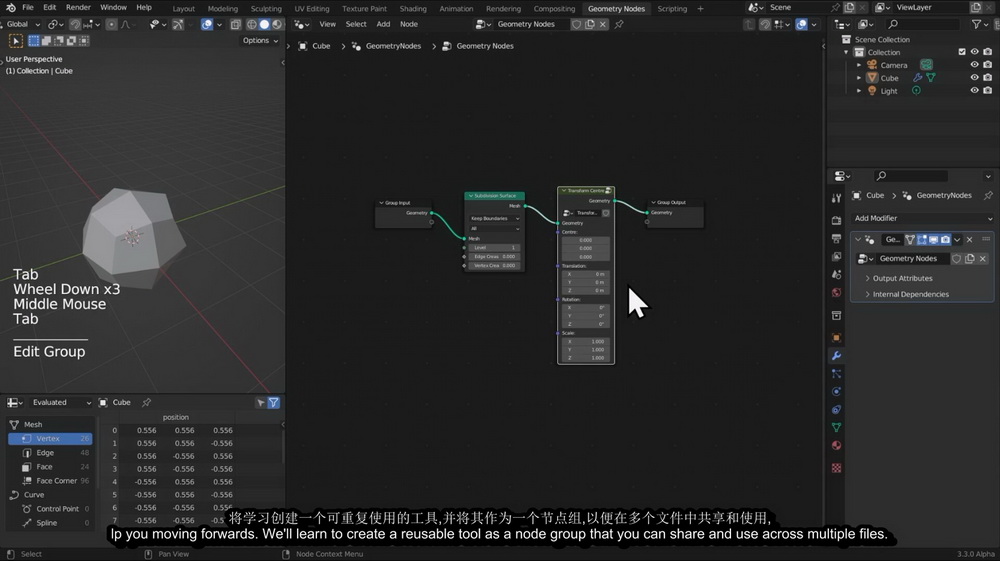The width and height of the screenshot is (1000, 561).
Task: Switch to the Shading workspace tab
Action: coord(413,8)
